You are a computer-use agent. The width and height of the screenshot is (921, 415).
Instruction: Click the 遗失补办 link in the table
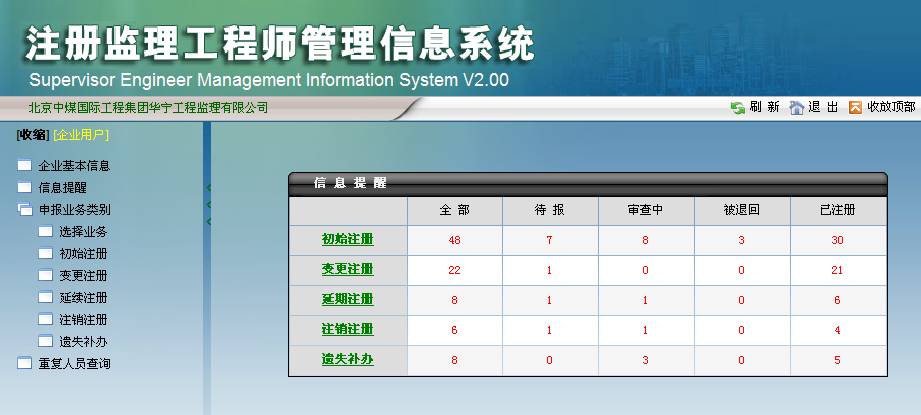347,360
